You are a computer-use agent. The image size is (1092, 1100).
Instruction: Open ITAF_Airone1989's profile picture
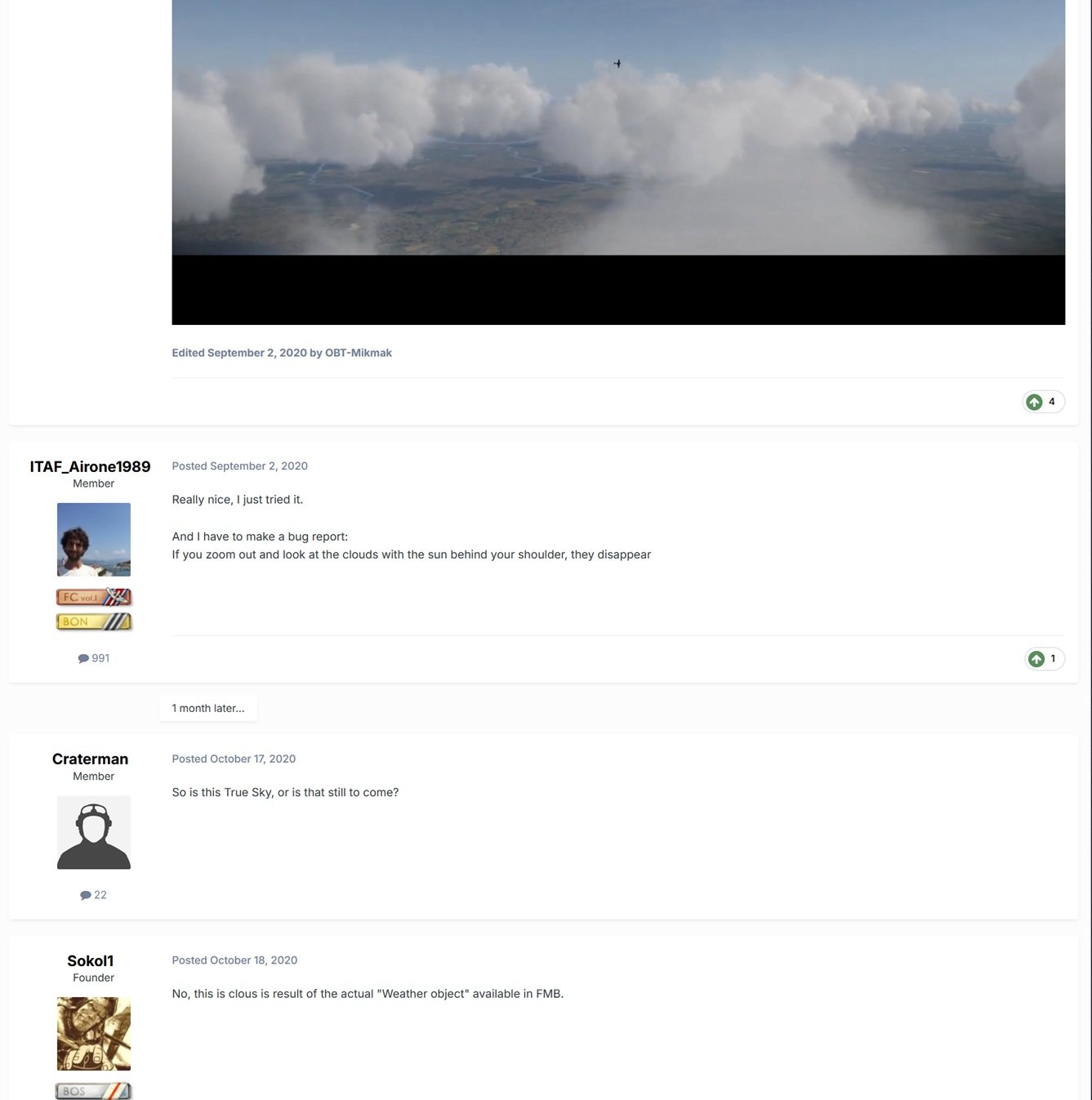[x=94, y=540]
